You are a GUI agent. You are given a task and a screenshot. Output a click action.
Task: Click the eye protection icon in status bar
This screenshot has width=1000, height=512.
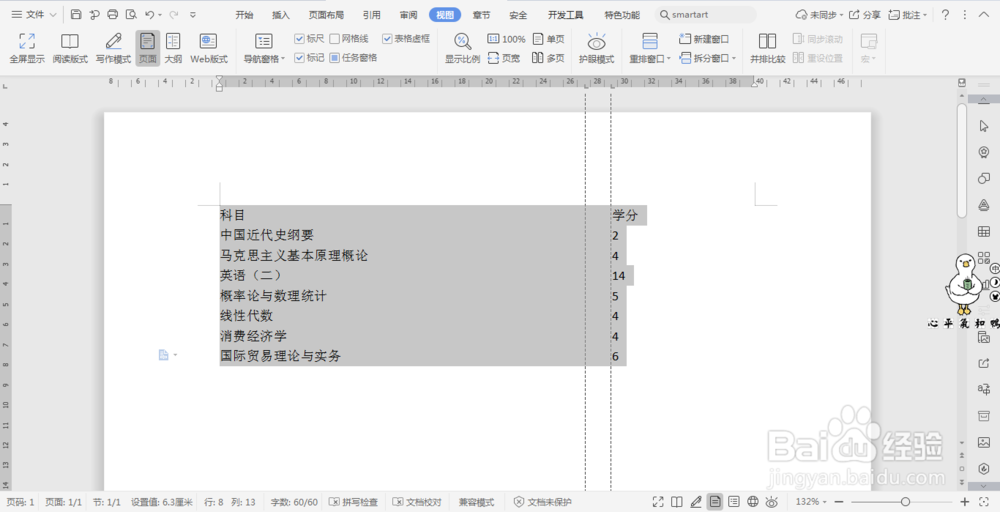(x=772, y=502)
